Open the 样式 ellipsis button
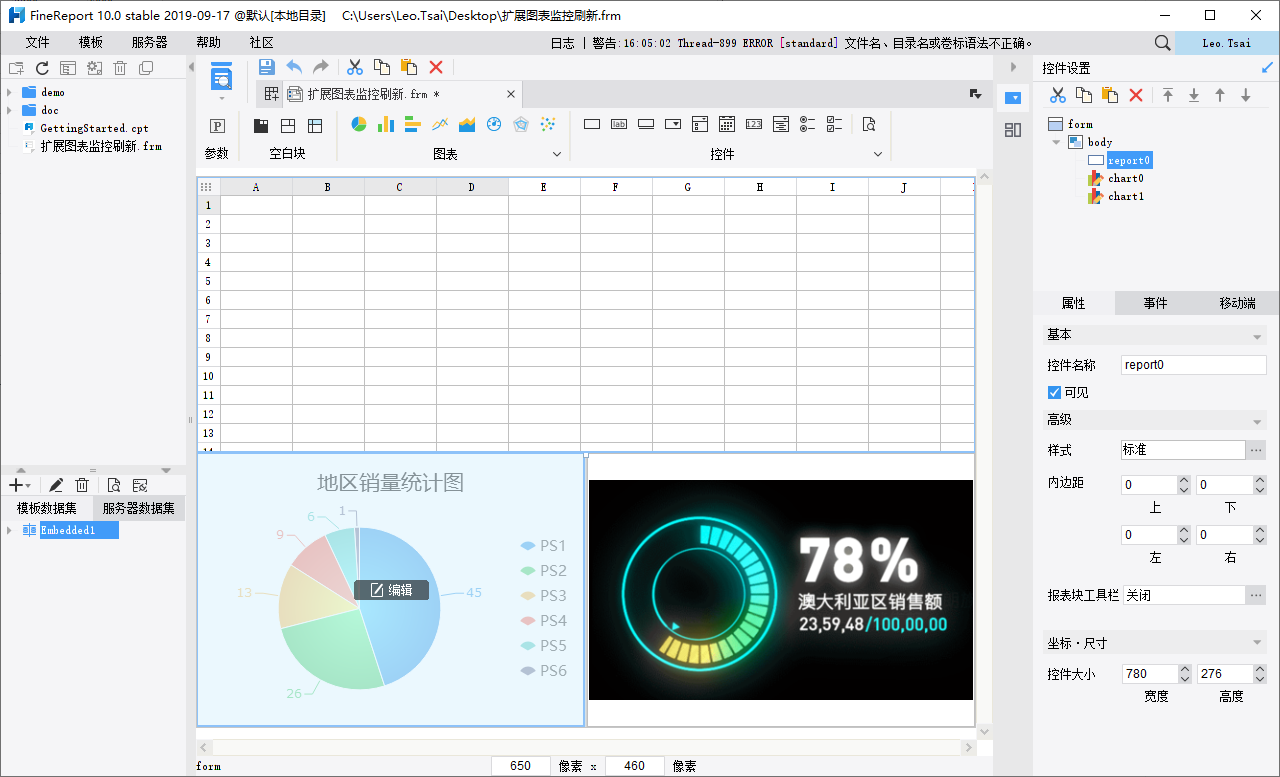This screenshot has width=1280, height=777. (1256, 450)
